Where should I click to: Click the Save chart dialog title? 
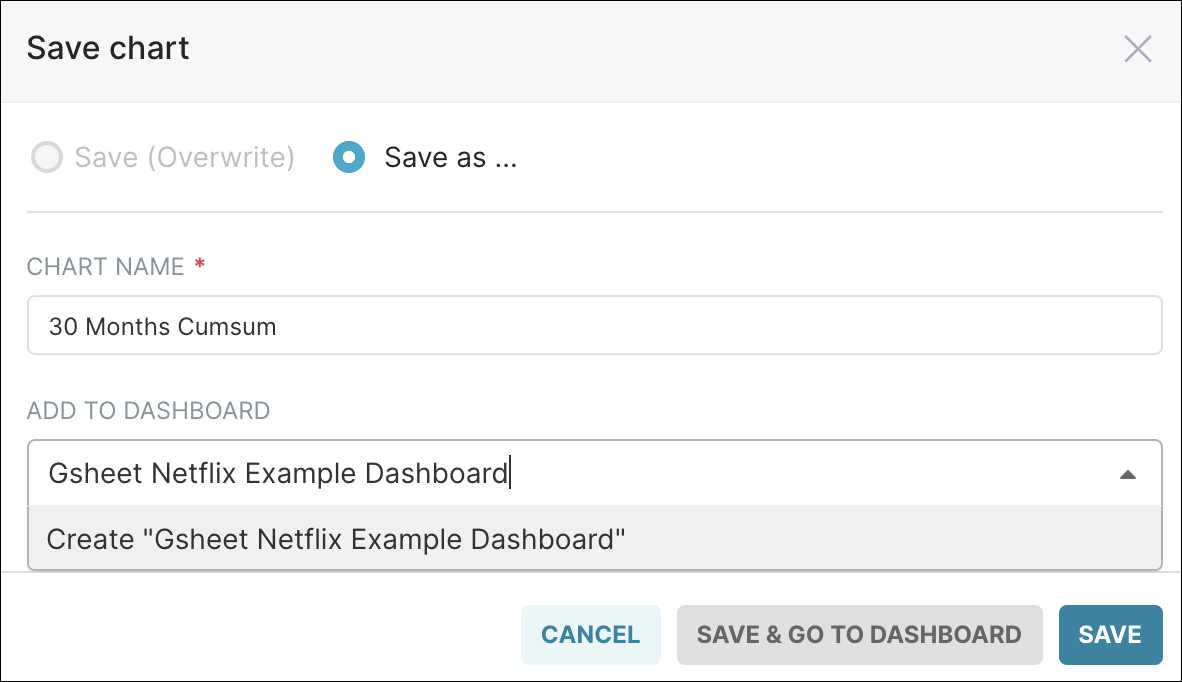(x=107, y=48)
